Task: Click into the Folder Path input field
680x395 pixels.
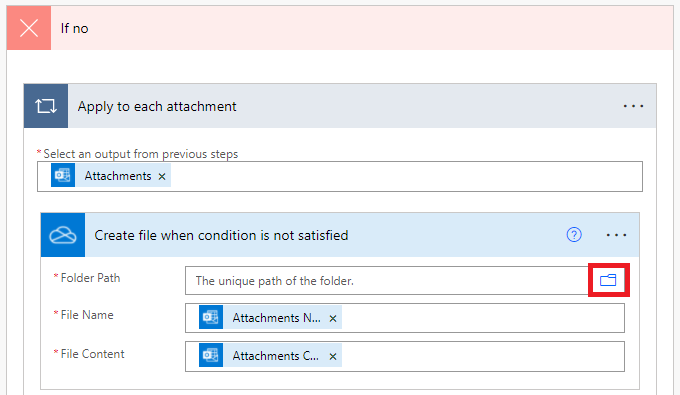Action: 387,281
